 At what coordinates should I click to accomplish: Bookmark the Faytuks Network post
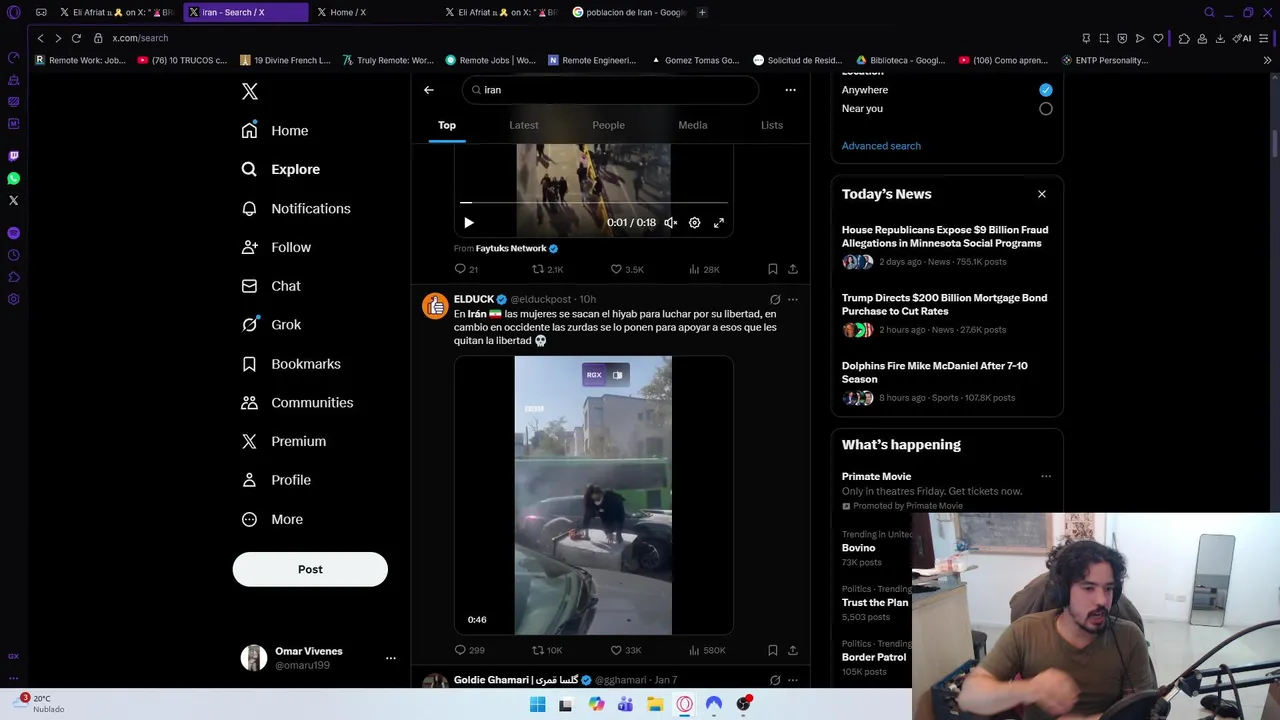[773, 269]
